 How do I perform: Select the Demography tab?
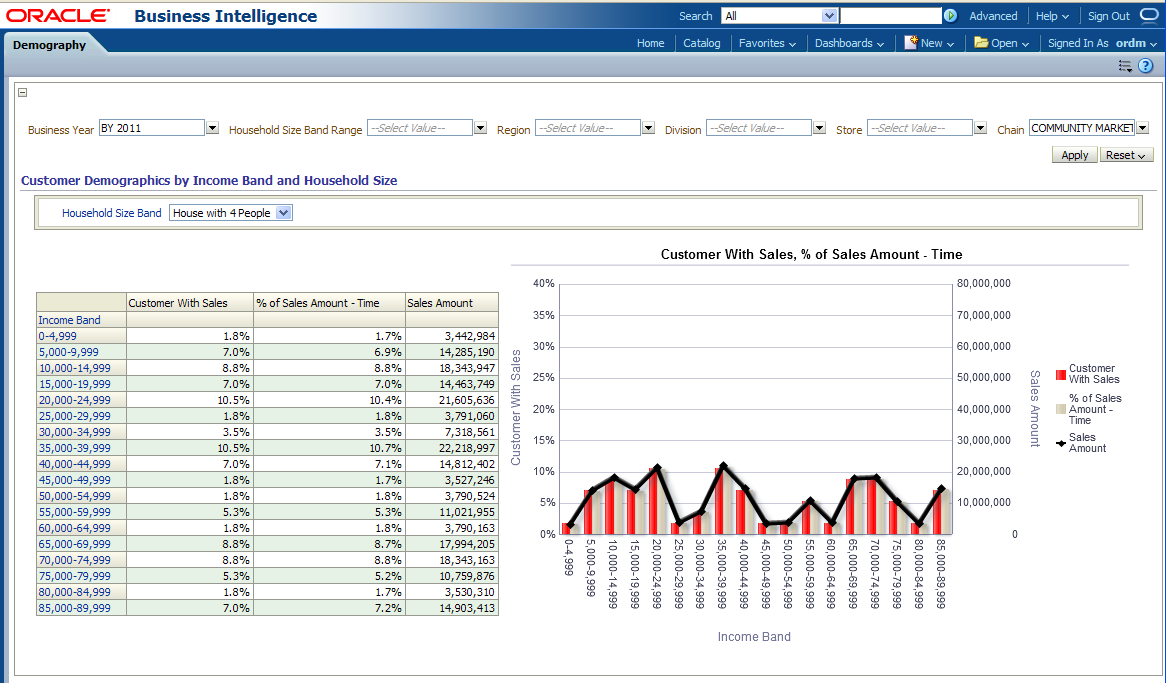click(49, 45)
